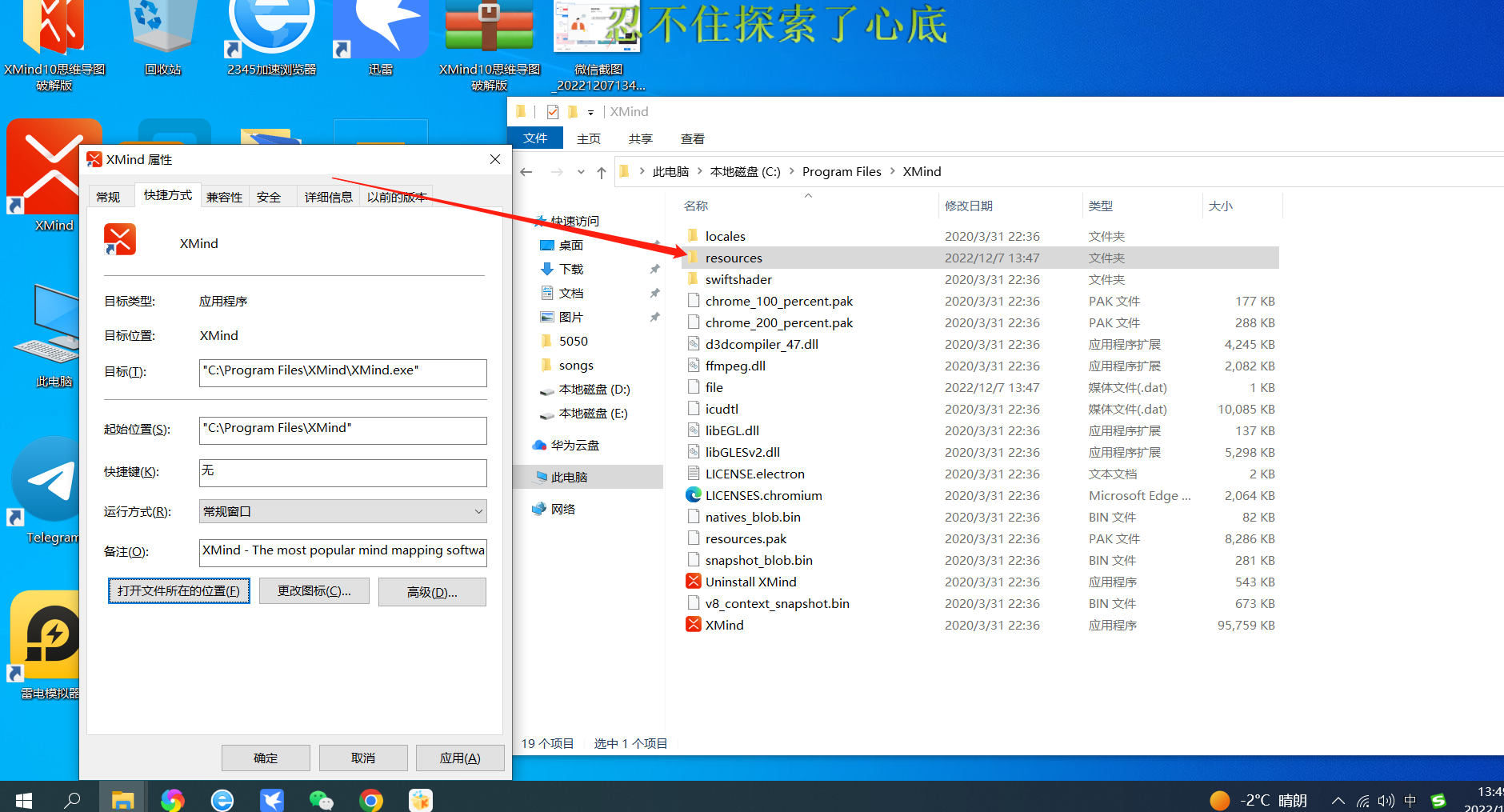The height and width of the screenshot is (812, 1504).
Task: Open the quick access toolbar customize dropdown
Action: (592, 112)
